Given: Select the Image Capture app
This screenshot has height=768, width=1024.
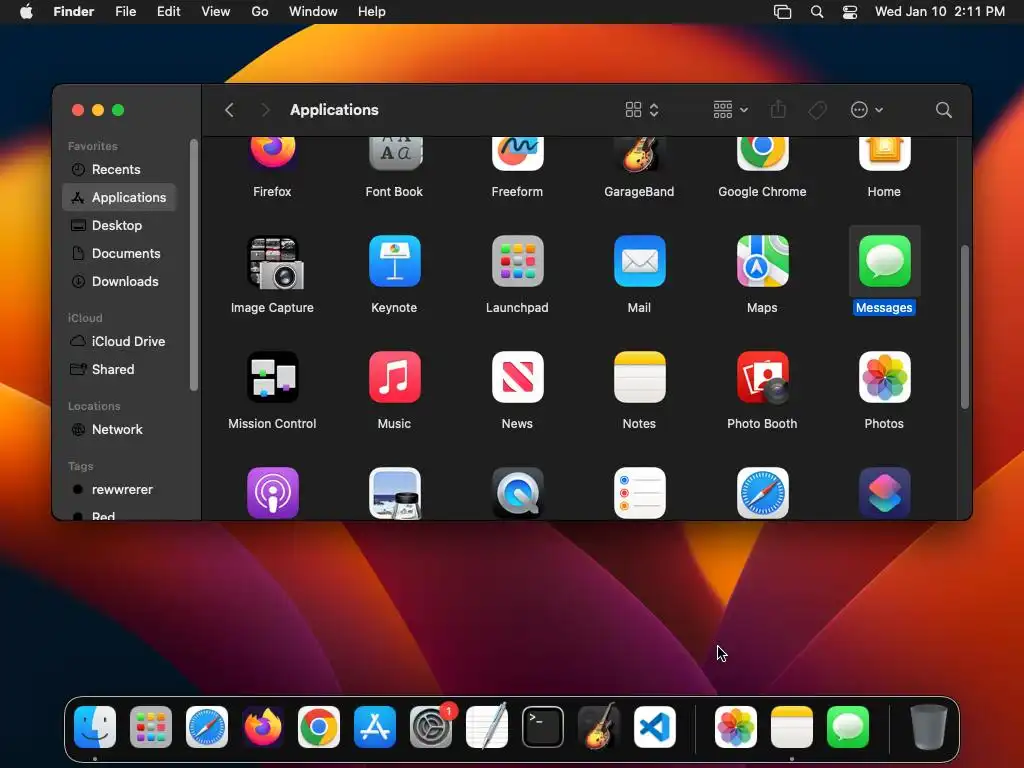Looking at the screenshot, I should coord(273,262).
